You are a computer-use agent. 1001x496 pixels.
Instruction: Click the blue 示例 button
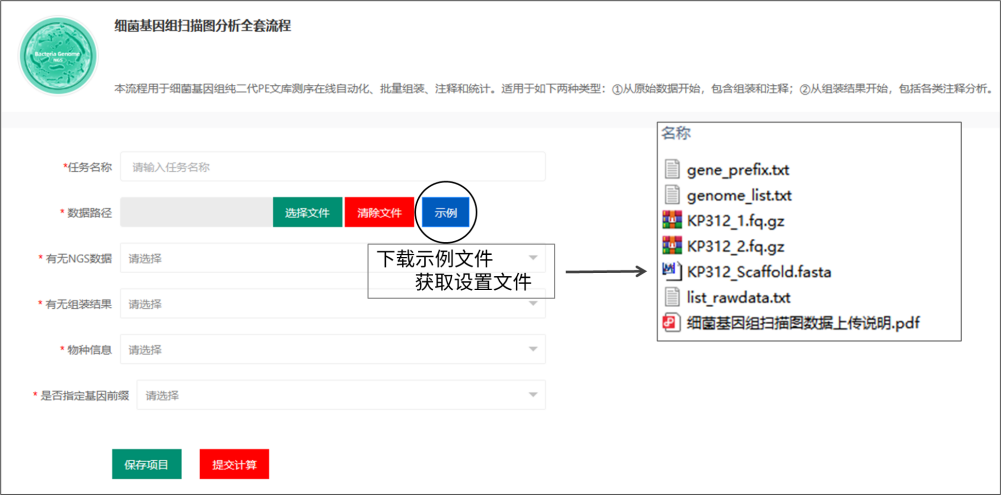(445, 212)
